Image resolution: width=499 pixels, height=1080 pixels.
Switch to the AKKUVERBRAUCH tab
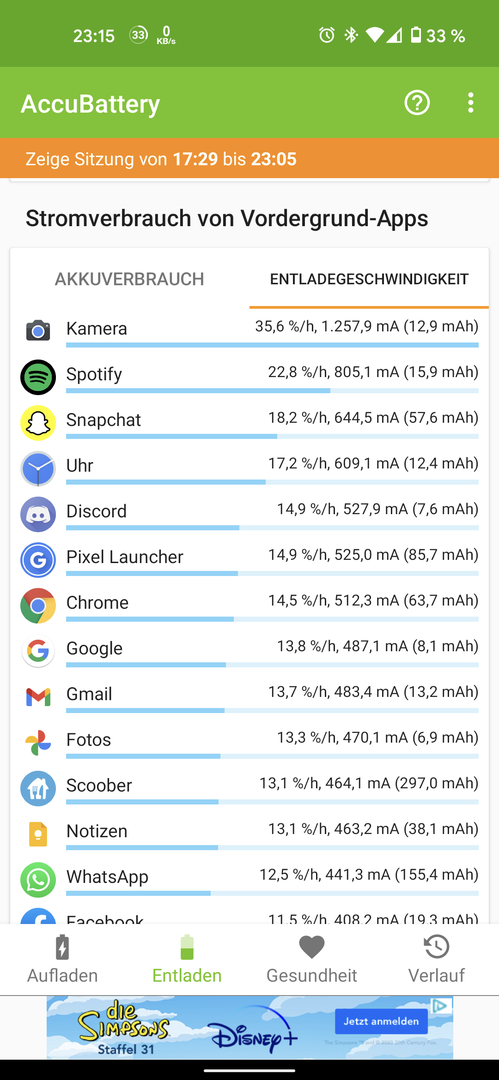pyautogui.click(x=130, y=279)
